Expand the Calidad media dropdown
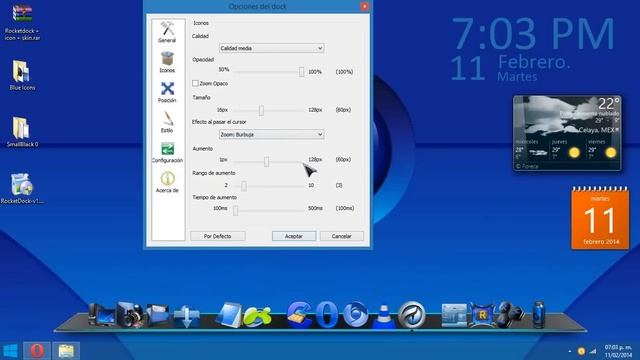Screen dimensions: 640x360 click(271, 48)
